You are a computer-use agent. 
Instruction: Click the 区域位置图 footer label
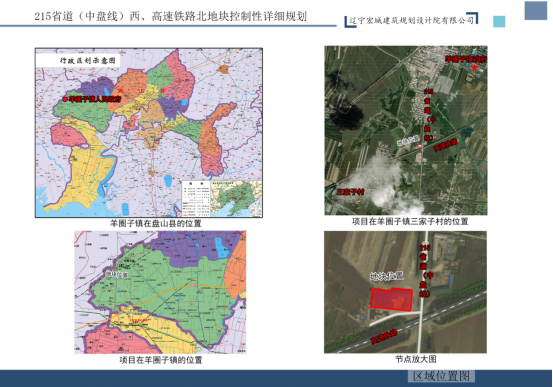pos(441,376)
